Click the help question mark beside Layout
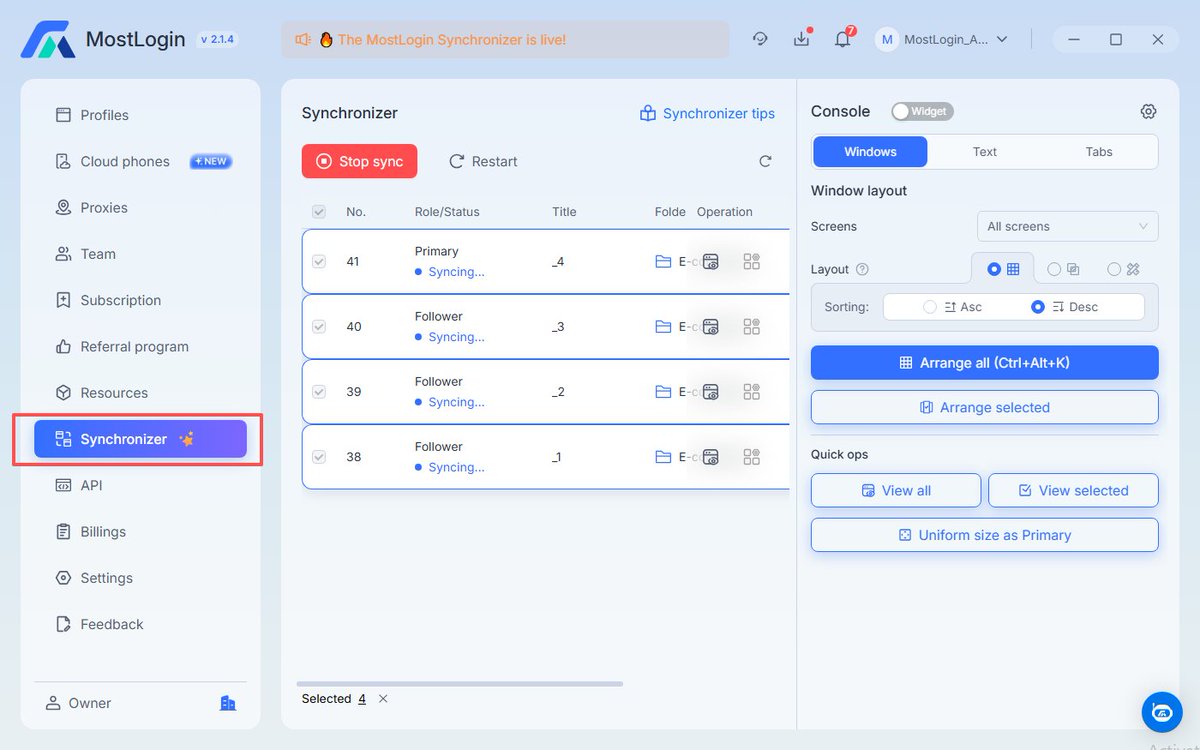This screenshot has width=1200, height=750. (x=862, y=269)
